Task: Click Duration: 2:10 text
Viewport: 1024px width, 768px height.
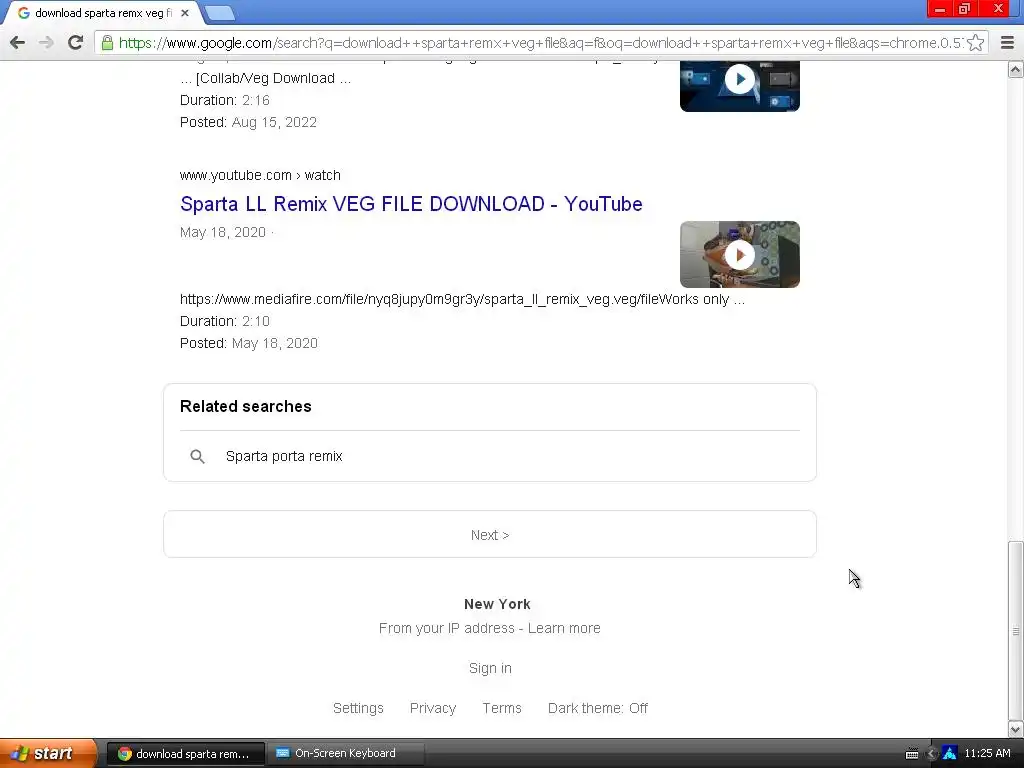Action: tap(225, 321)
